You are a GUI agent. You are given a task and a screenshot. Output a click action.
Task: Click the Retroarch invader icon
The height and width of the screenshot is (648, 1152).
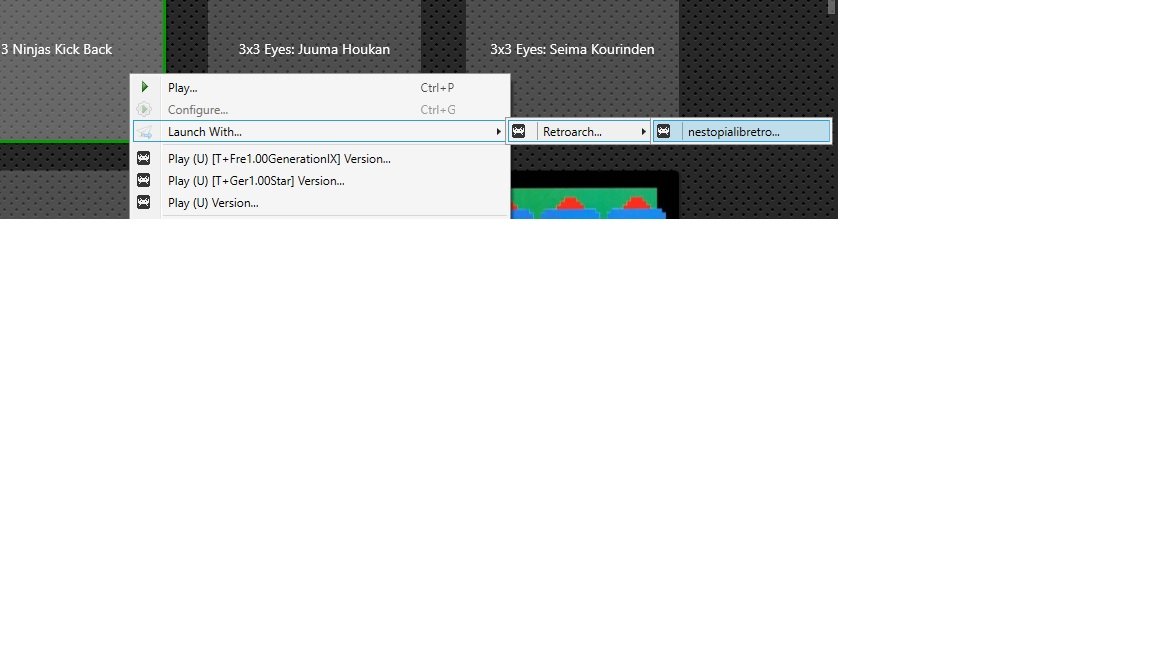click(x=519, y=132)
